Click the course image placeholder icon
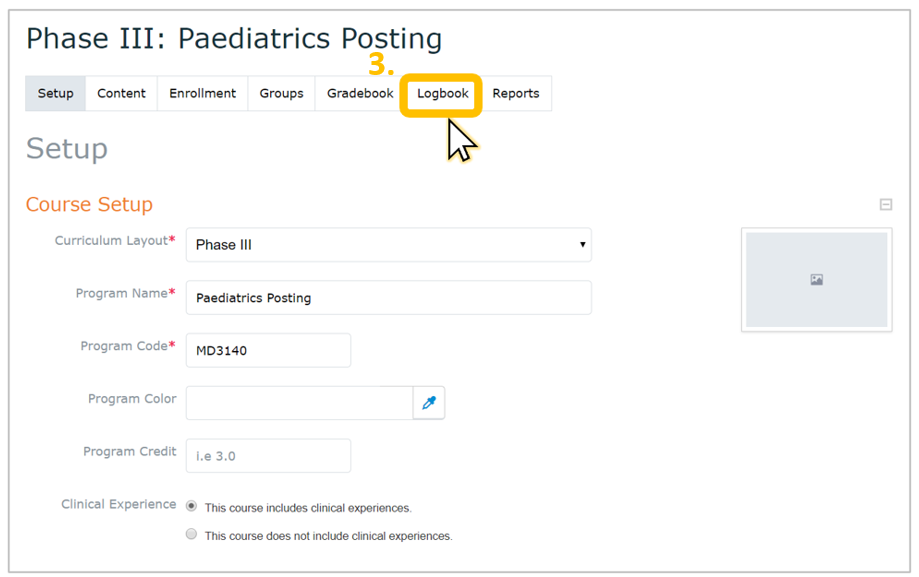Viewport: 919px width, 577px height. [816, 280]
